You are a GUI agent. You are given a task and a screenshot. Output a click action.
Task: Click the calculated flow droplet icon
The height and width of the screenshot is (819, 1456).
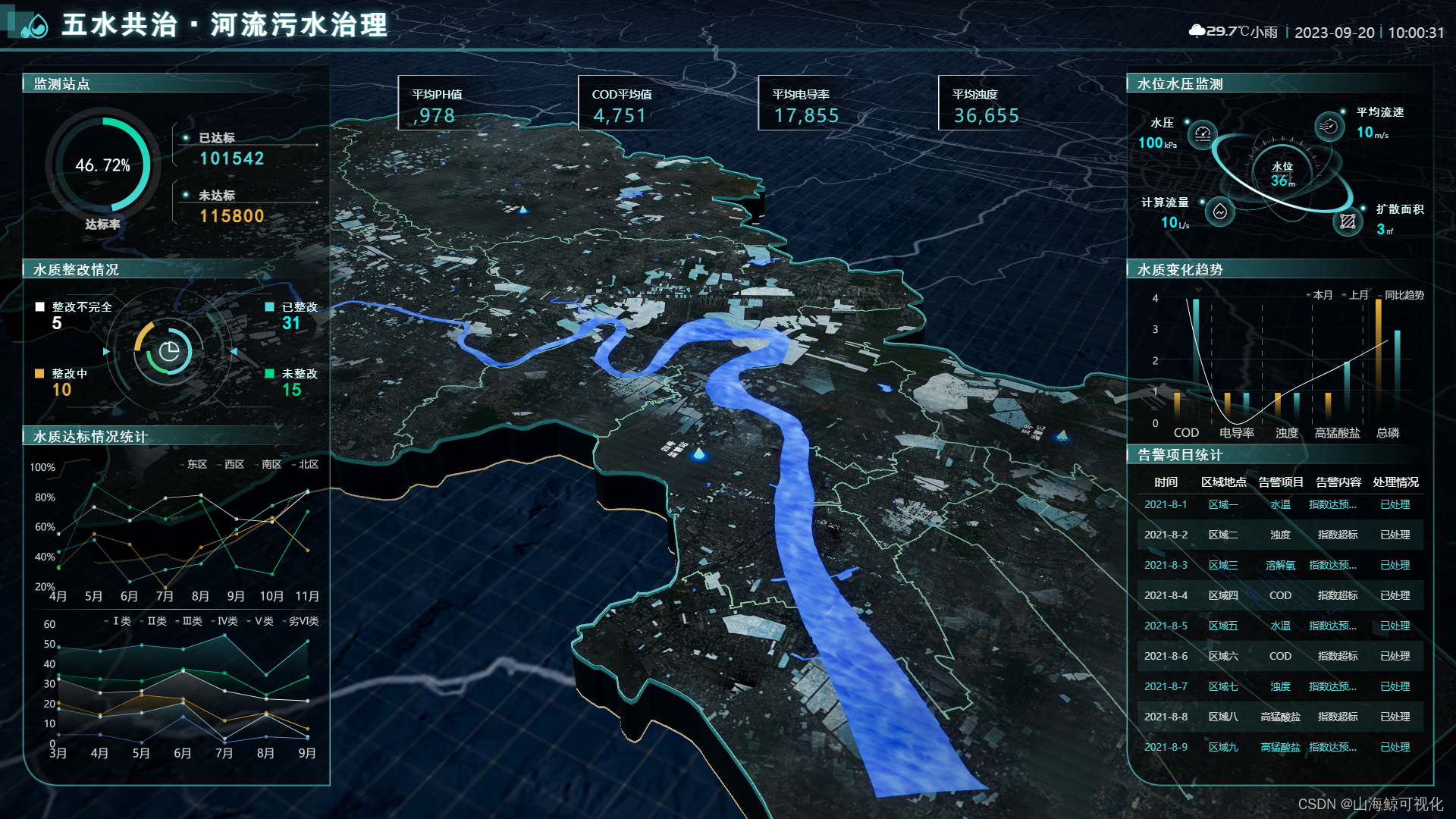click(x=1219, y=212)
